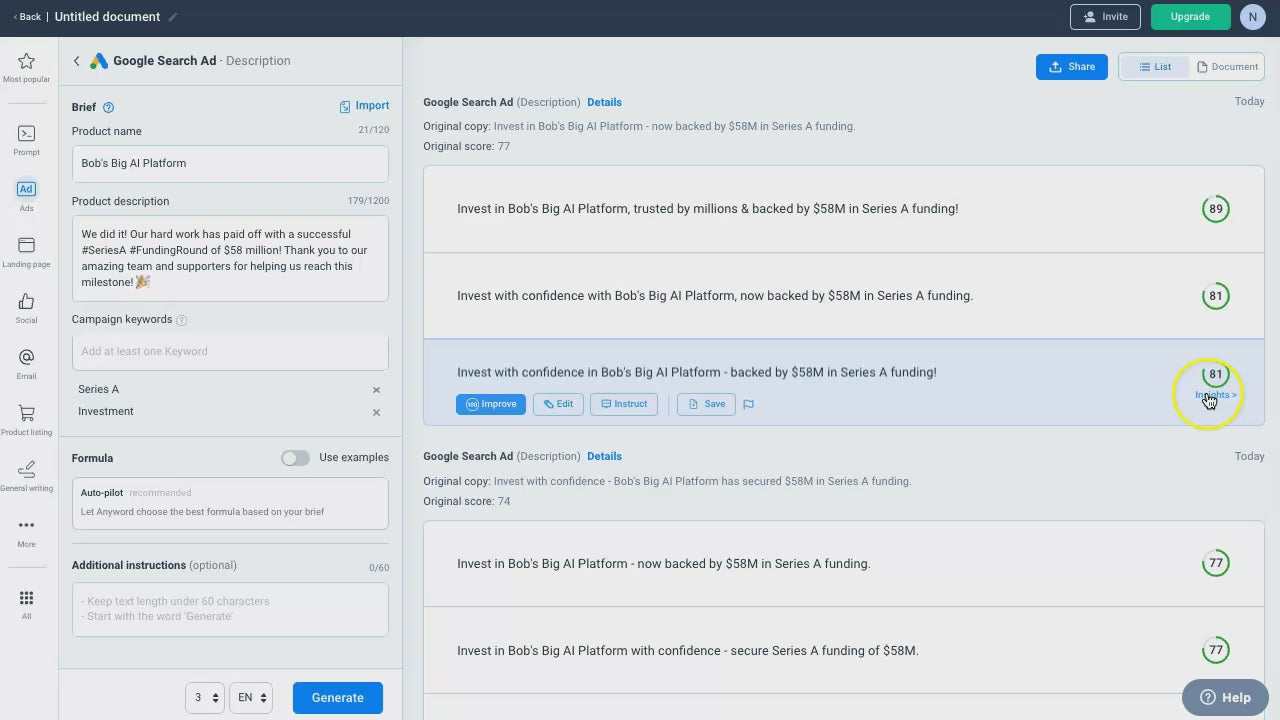This screenshot has height=720, width=1280.
Task: Click score circle on 'secure Series A funding' row
Action: (x=1216, y=650)
